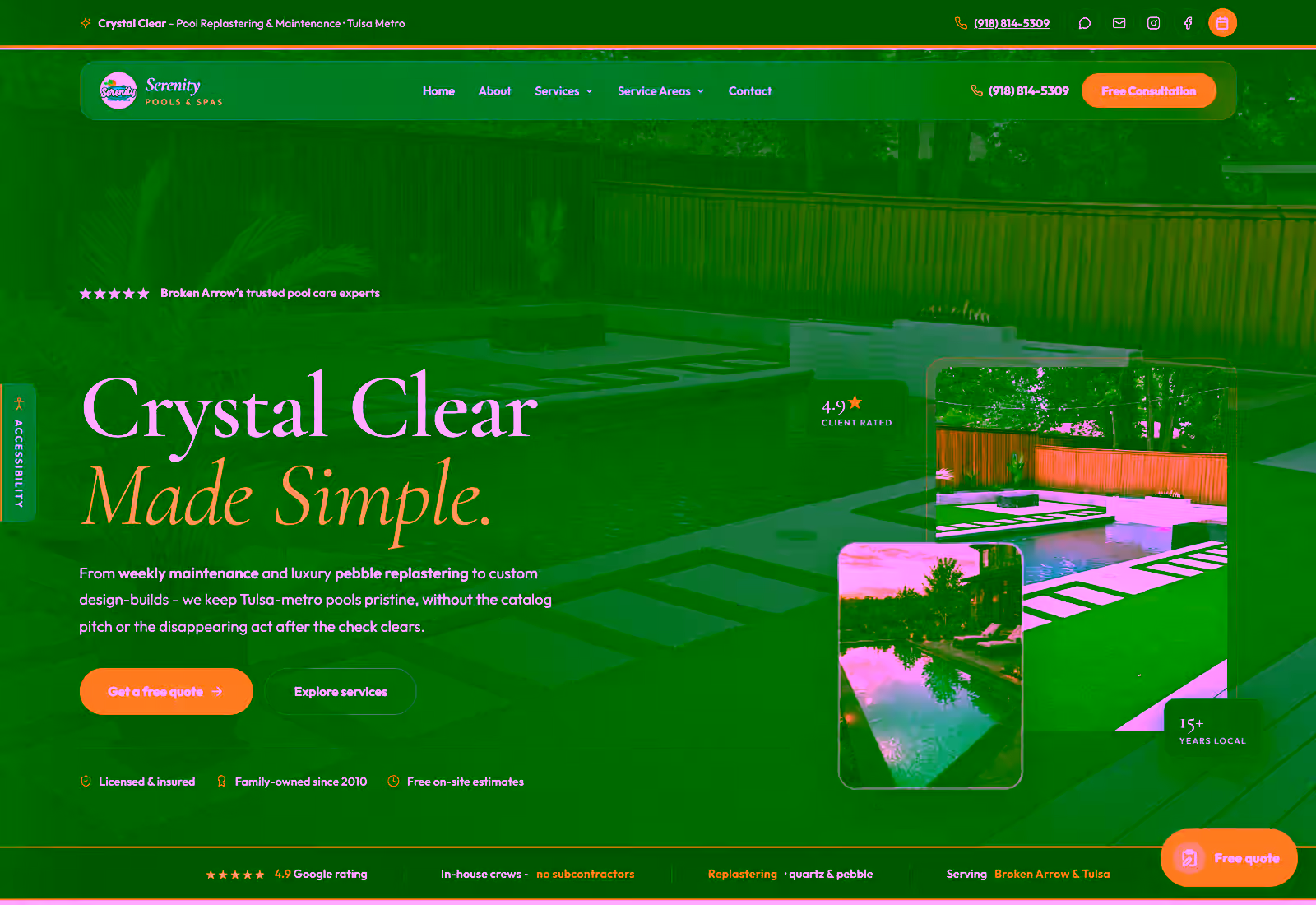Image resolution: width=1316 pixels, height=905 pixels.
Task: Open the sunset pool reflection photo
Action: point(930,665)
